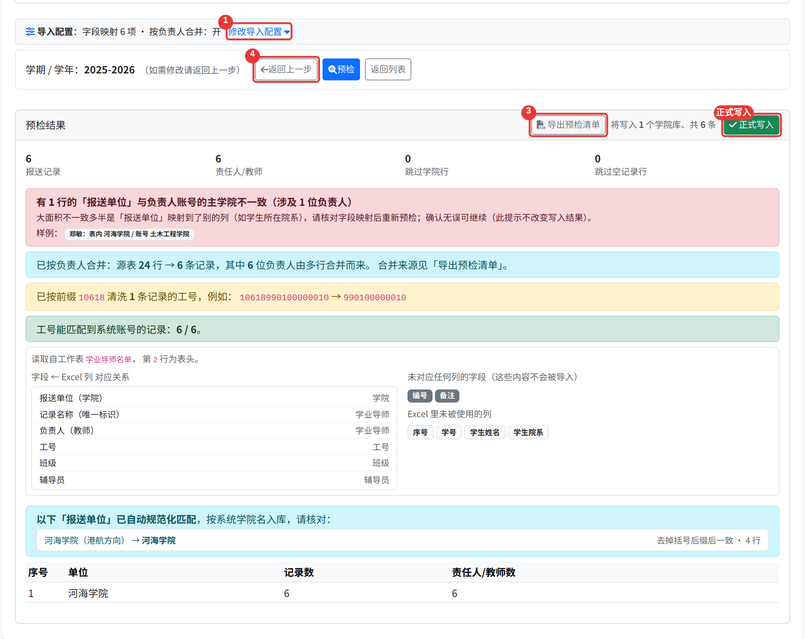Export the list via 导出预检清单
Image resolution: width=805 pixels, height=639 pixels.
coord(568,125)
